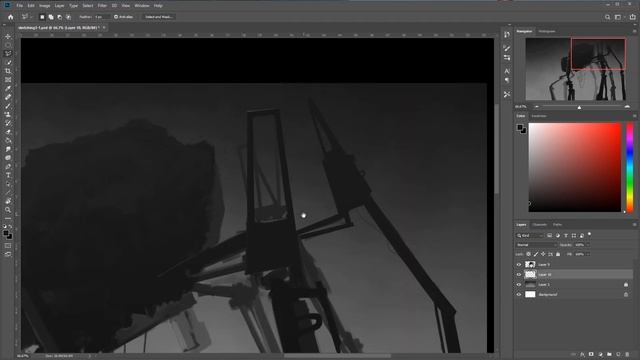The image size is (640, 360).
Task: Click the Quick Mask mode icon
Action: click(8, 246)
